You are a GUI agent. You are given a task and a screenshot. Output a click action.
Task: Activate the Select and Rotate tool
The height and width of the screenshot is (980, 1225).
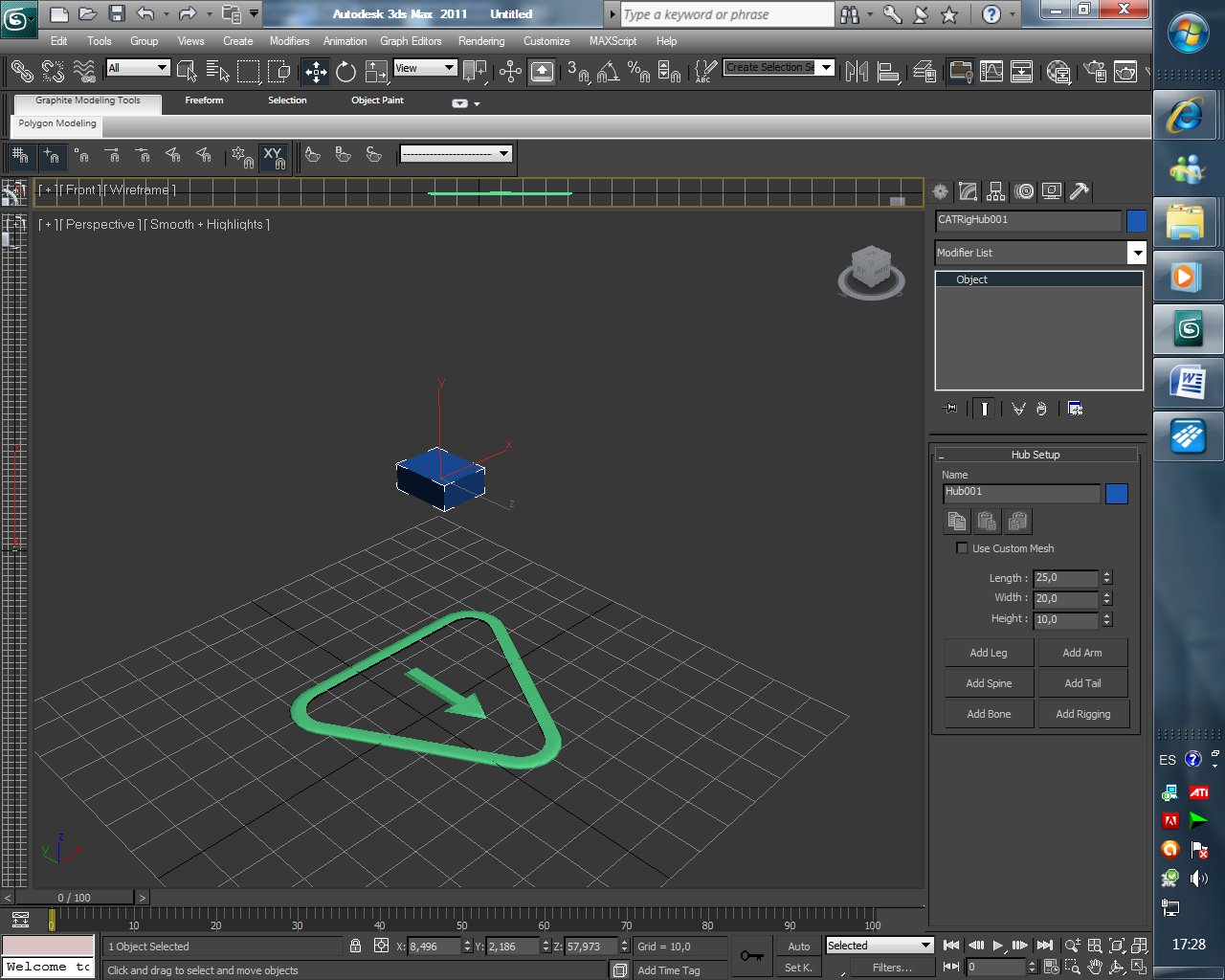pyautogui.click(x=346, y=72)
